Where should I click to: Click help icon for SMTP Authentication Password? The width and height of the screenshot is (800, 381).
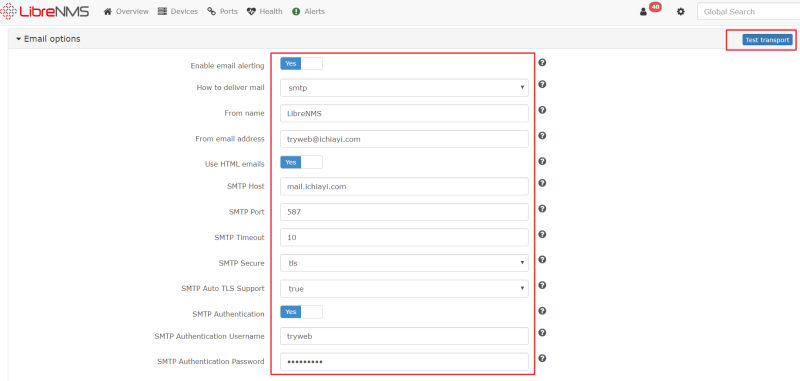pos(542,358)
